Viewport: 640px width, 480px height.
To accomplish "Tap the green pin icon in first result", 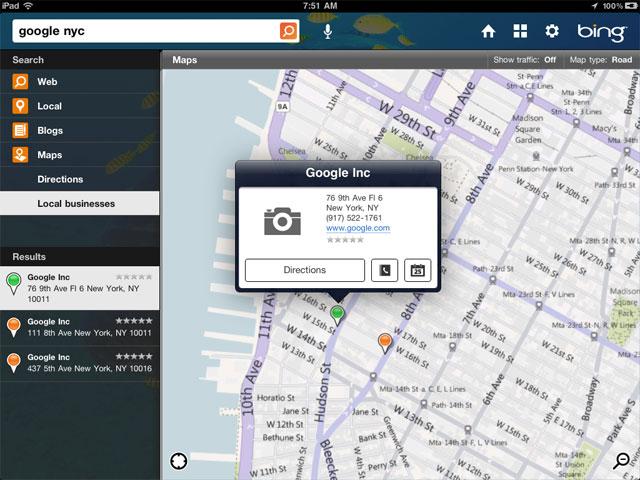I will click(x=14, y=283).
